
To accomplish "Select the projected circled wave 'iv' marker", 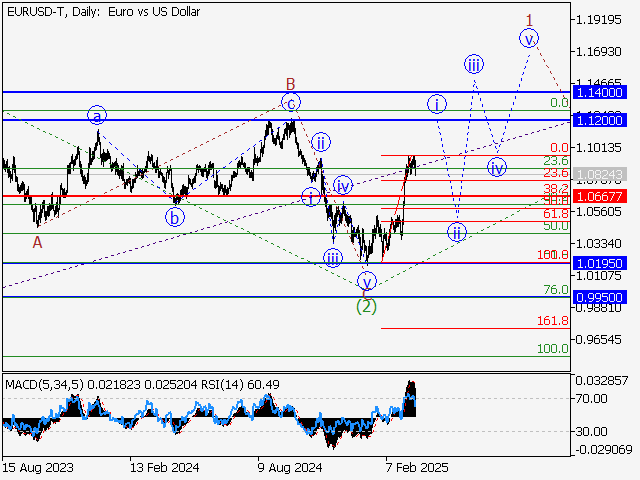I will (496, 167).
